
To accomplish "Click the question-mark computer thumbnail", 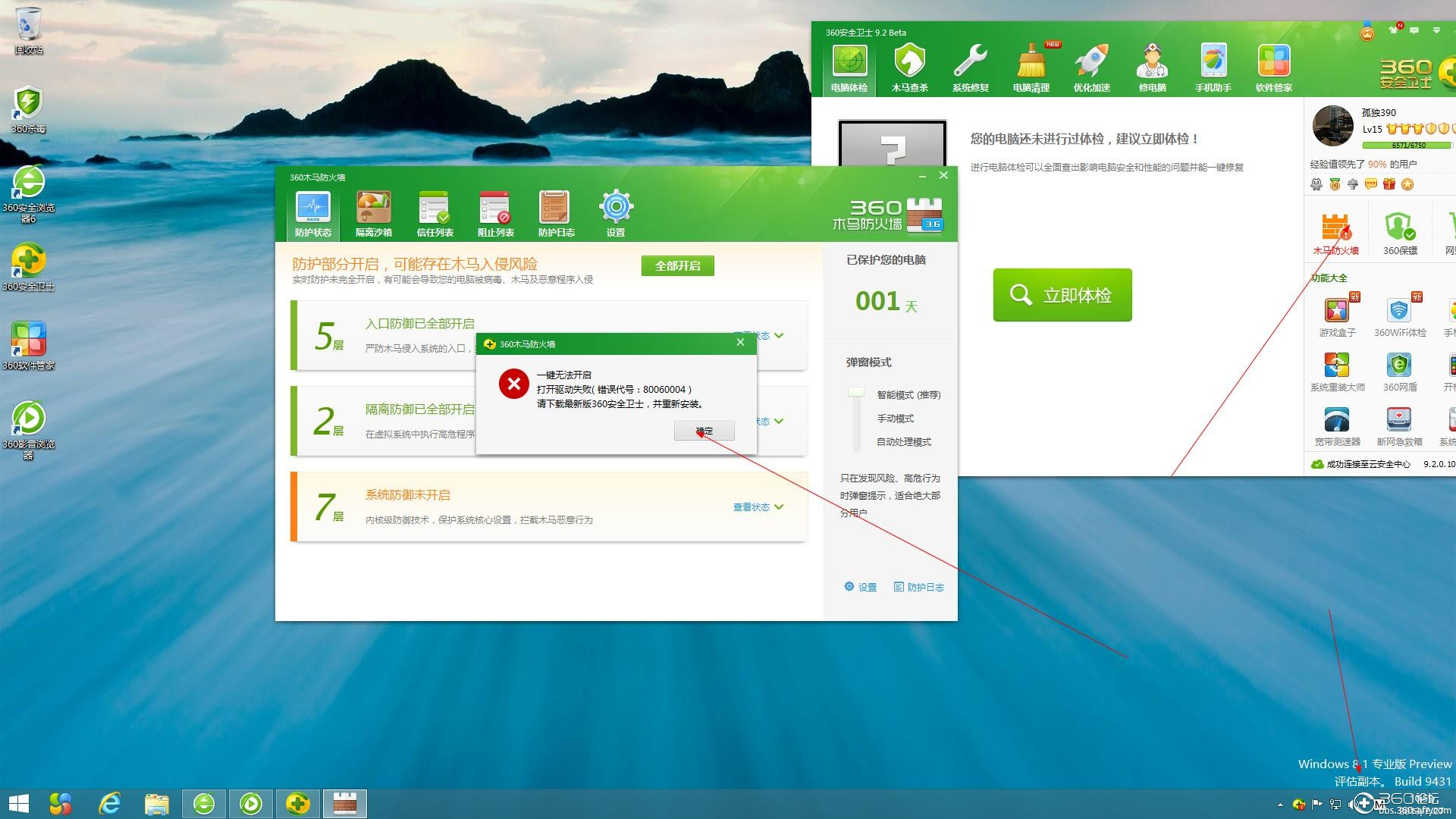I will (893, 143).
